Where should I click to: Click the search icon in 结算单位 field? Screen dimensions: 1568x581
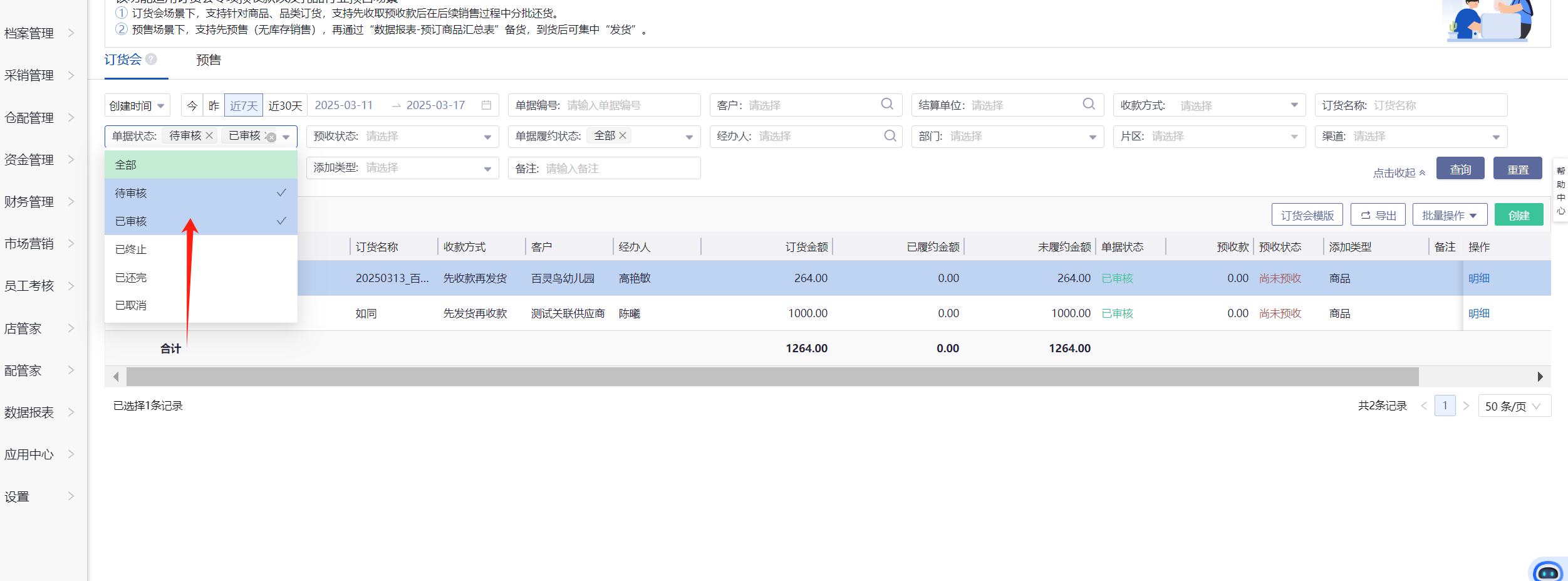click(x=1089, y=104)
